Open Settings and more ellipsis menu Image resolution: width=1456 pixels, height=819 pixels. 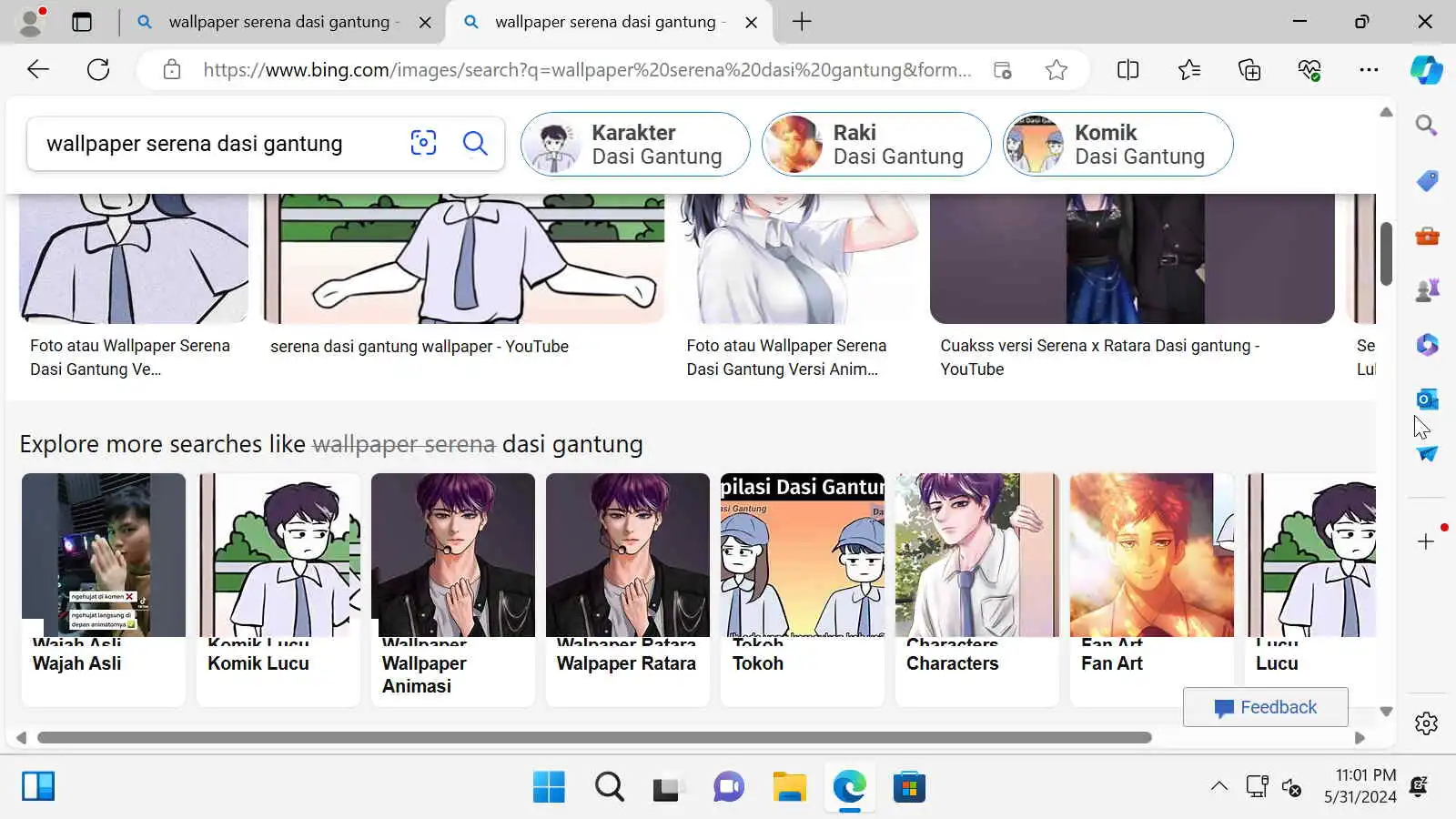[1369, 70]
